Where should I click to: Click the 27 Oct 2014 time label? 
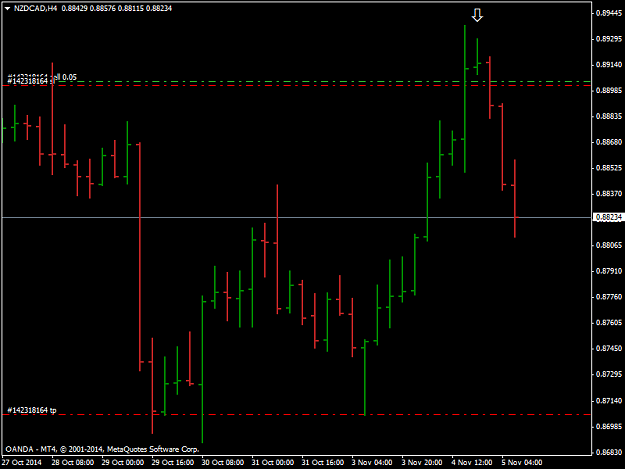[x=22, y=462]
